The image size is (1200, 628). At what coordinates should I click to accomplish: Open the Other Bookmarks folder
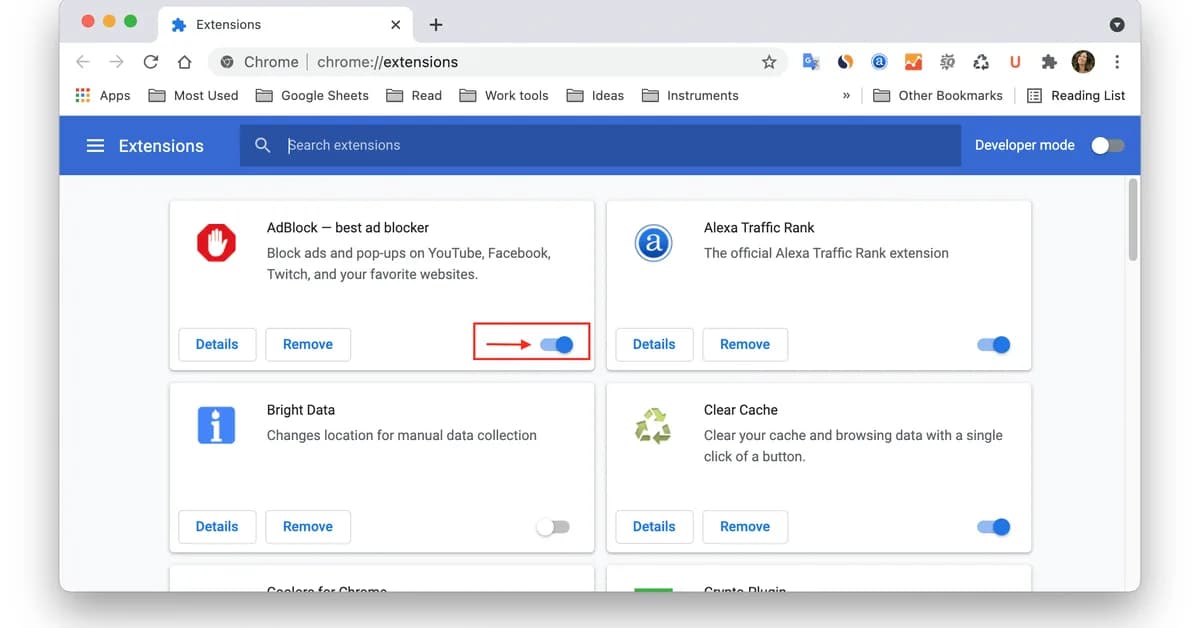point(938,96)
